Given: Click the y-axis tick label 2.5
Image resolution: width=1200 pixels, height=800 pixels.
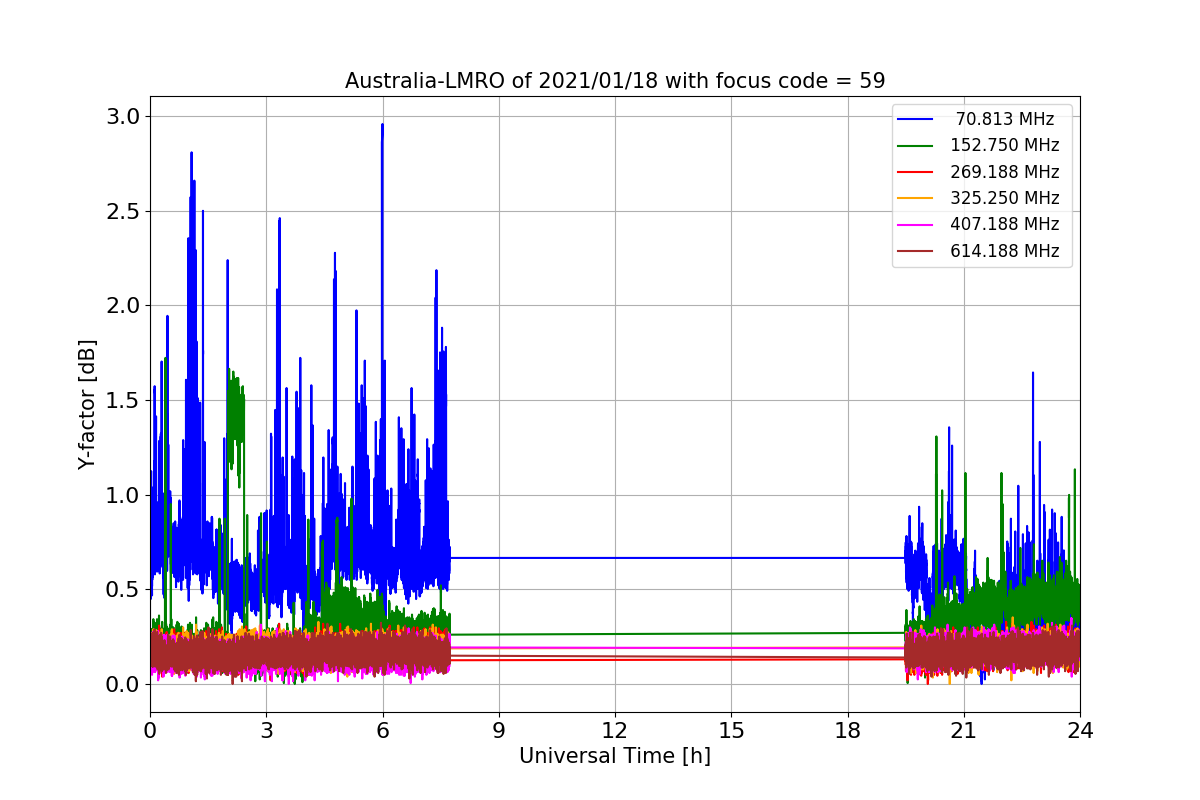Looking at the screenshot, I should [124, 211].
